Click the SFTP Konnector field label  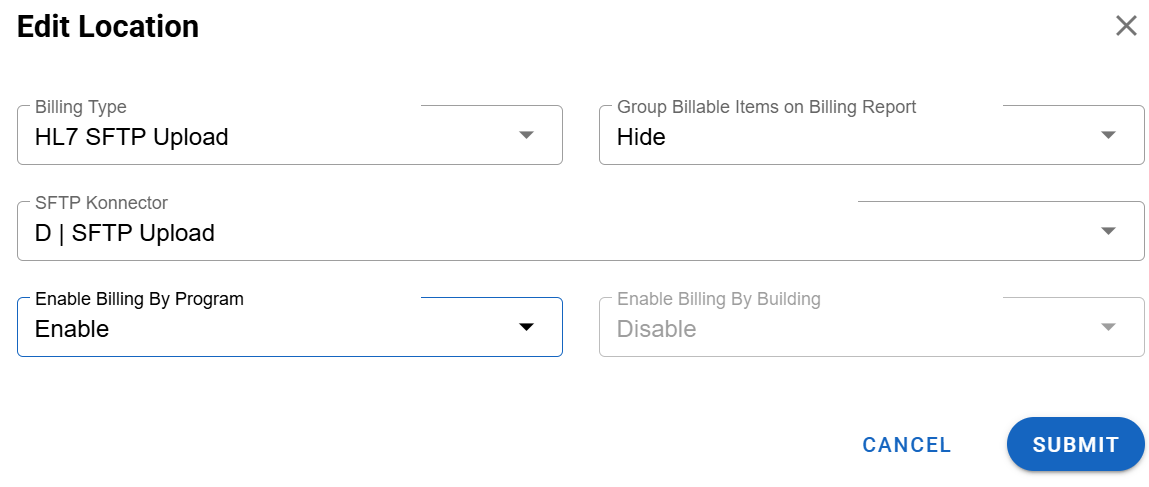[101, 203]
